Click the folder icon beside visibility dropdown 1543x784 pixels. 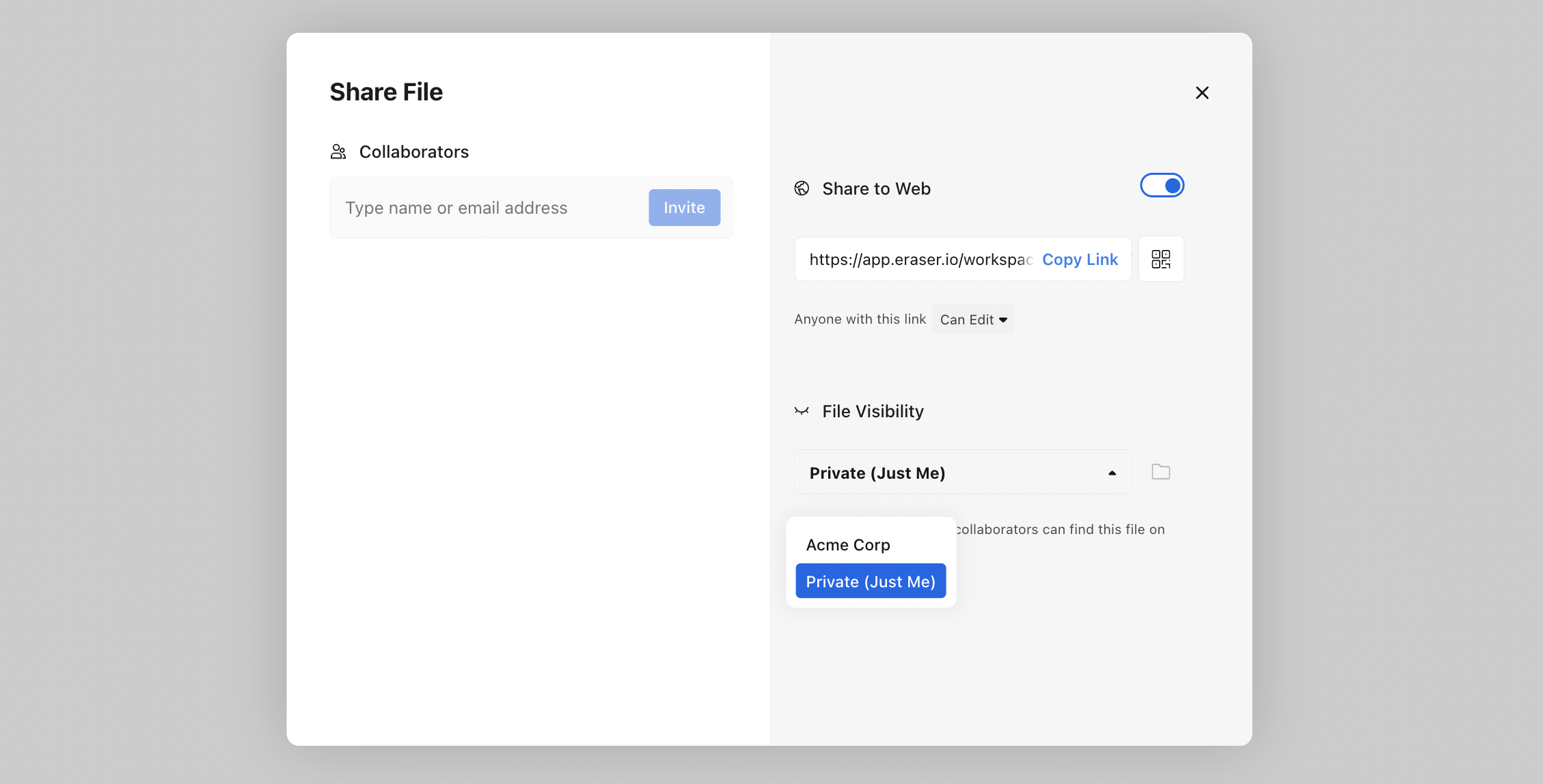(1160, 472)
